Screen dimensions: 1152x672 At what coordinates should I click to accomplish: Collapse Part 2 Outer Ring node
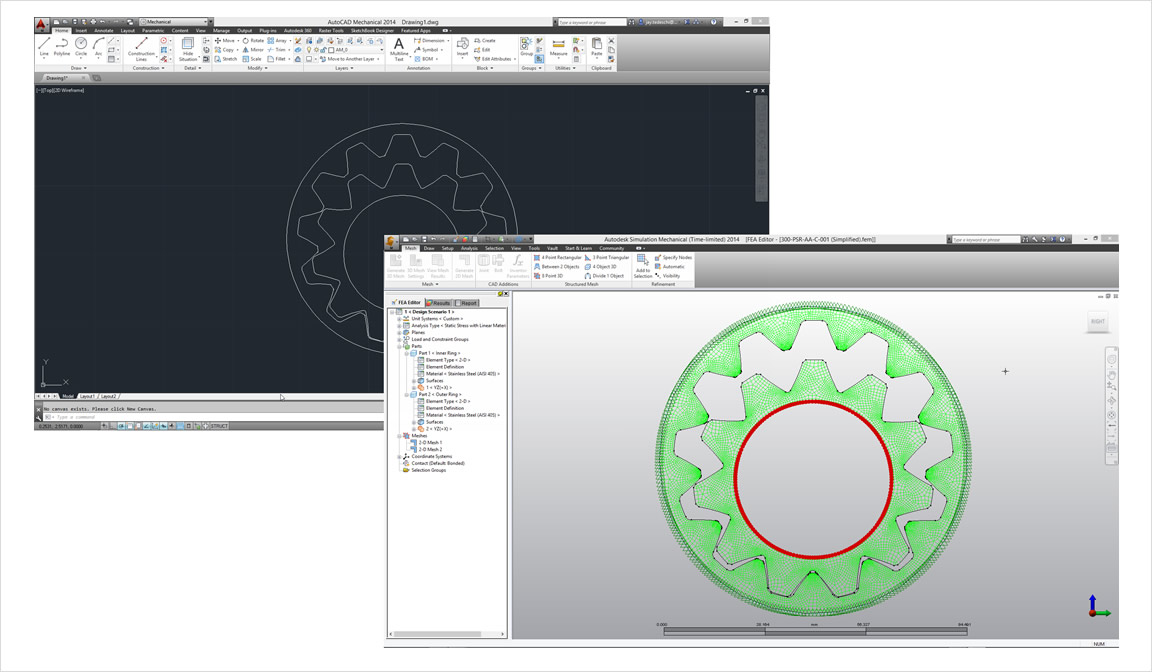point(406,394)
